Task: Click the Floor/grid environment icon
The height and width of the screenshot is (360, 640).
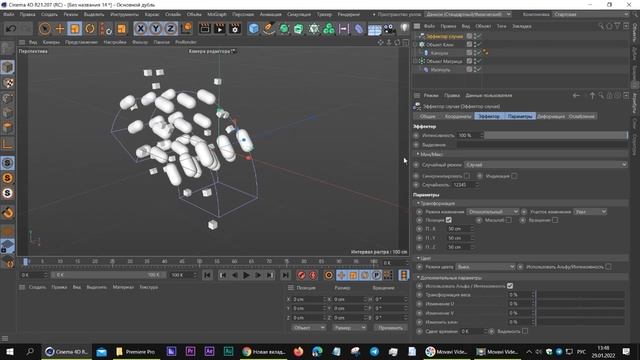Action: coord(374,29)
